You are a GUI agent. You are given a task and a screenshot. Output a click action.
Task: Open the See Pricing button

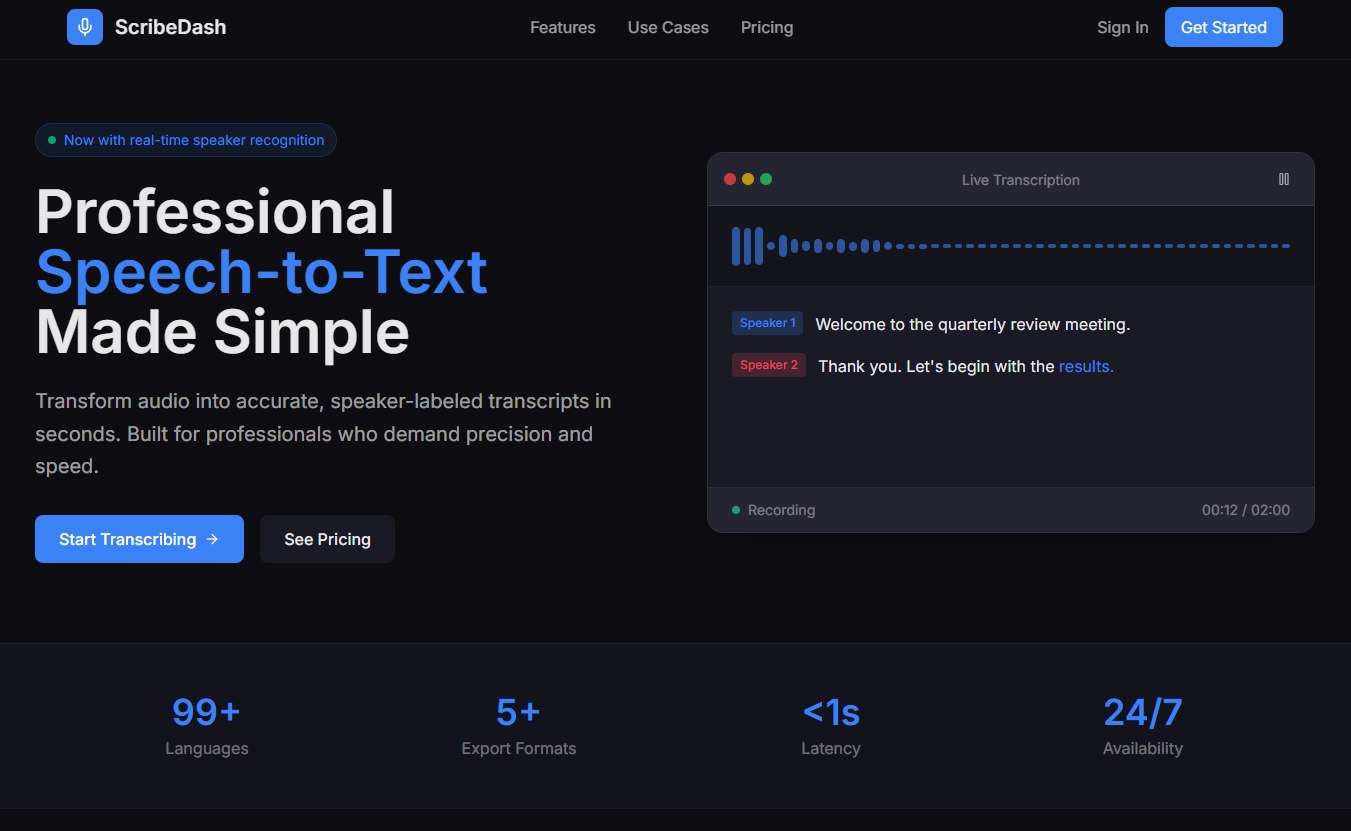pos(327,539)
